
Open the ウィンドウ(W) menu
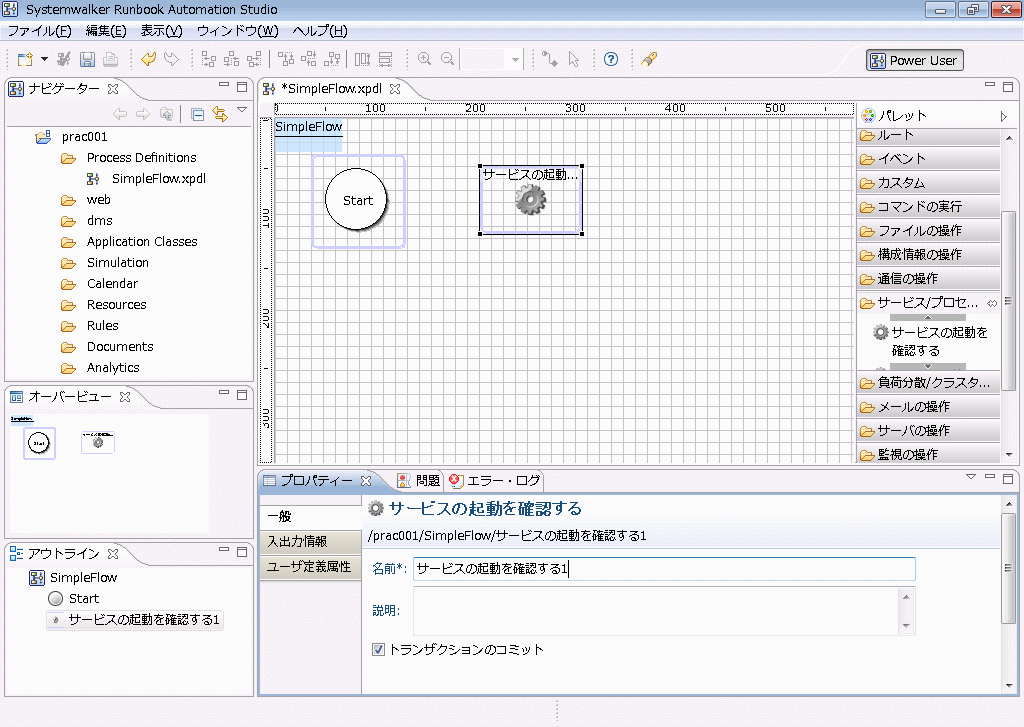pos(237,31)
